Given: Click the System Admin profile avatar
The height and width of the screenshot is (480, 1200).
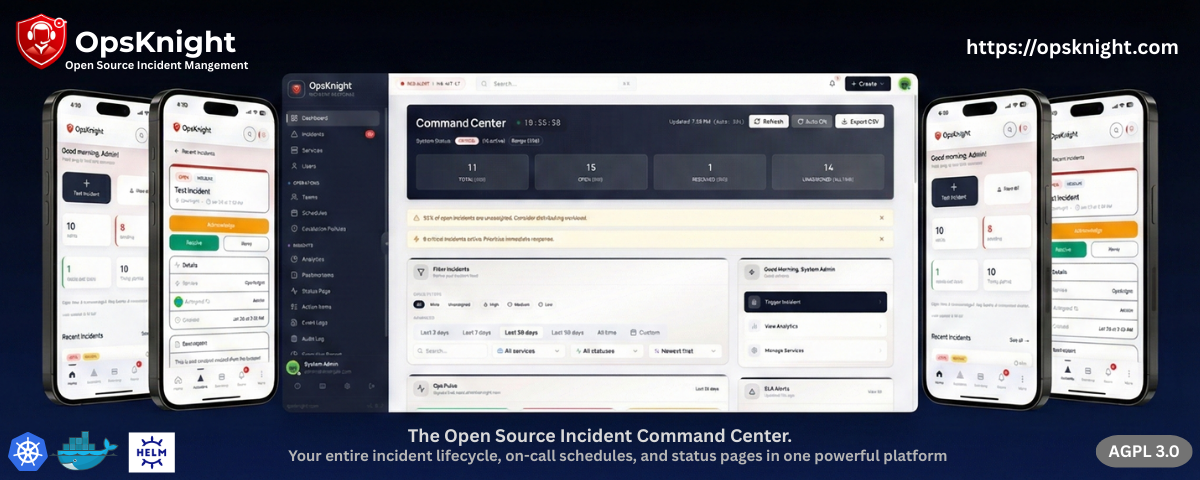Looking at the screenshot, I should tap(294, 368).
